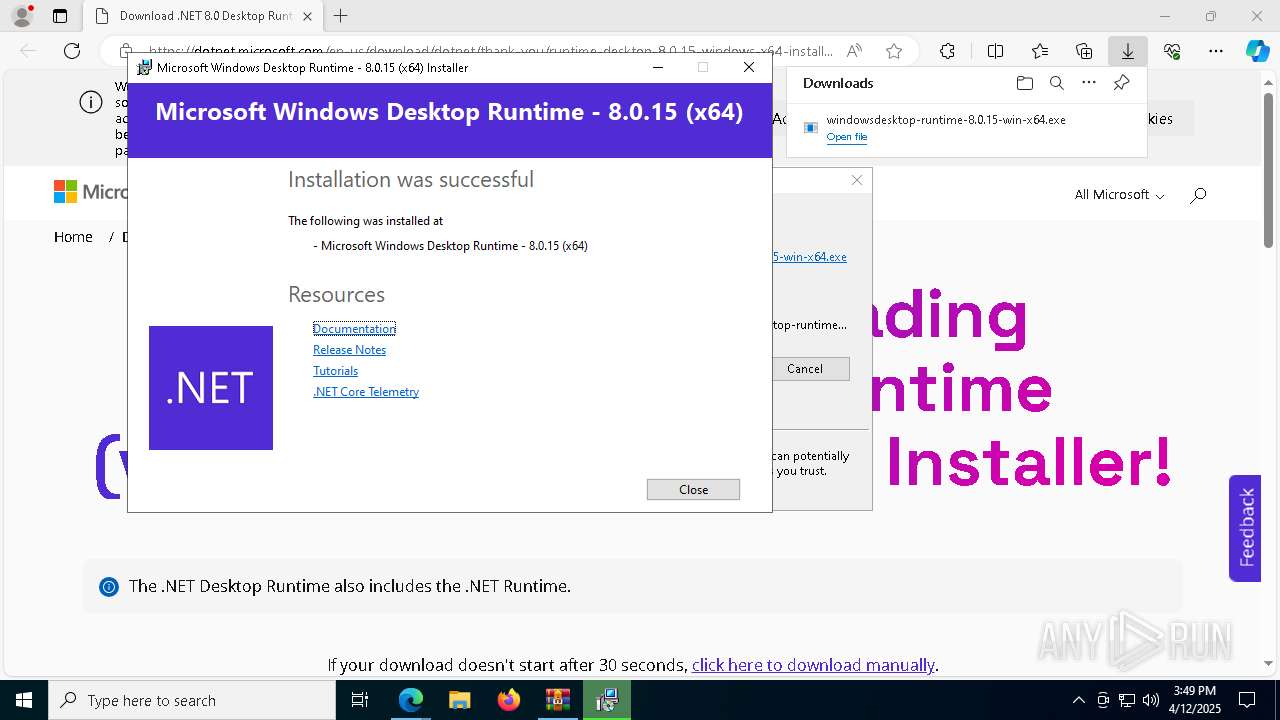Image resolution: width=1280 pixels, height=720 pixels.
Task: Click the Microsoft site search icon
Action: [1198, 195]
